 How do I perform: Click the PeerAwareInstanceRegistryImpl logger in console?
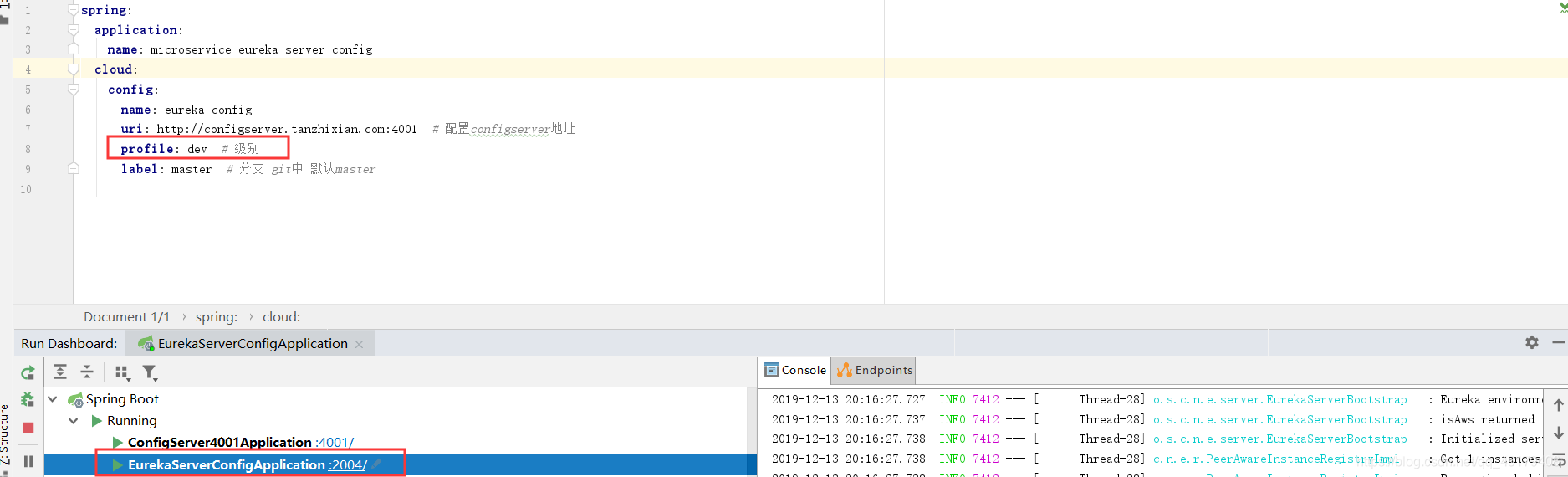point(1276,459)
